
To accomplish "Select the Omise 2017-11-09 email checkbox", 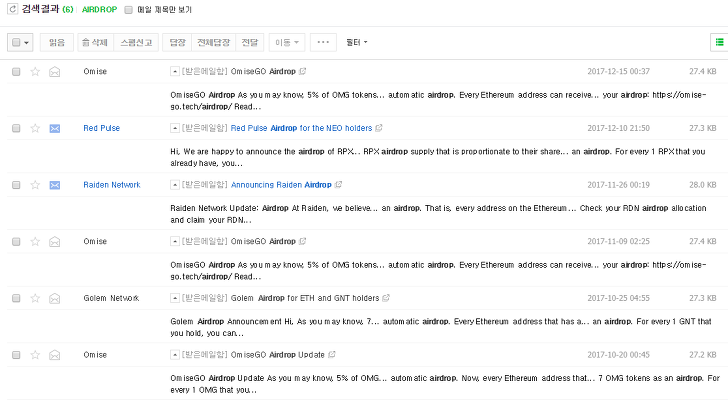I will (16, 241).
